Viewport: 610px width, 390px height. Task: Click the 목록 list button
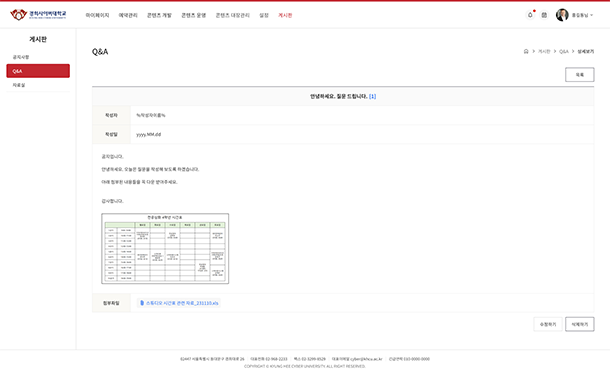tap(579, 75)
